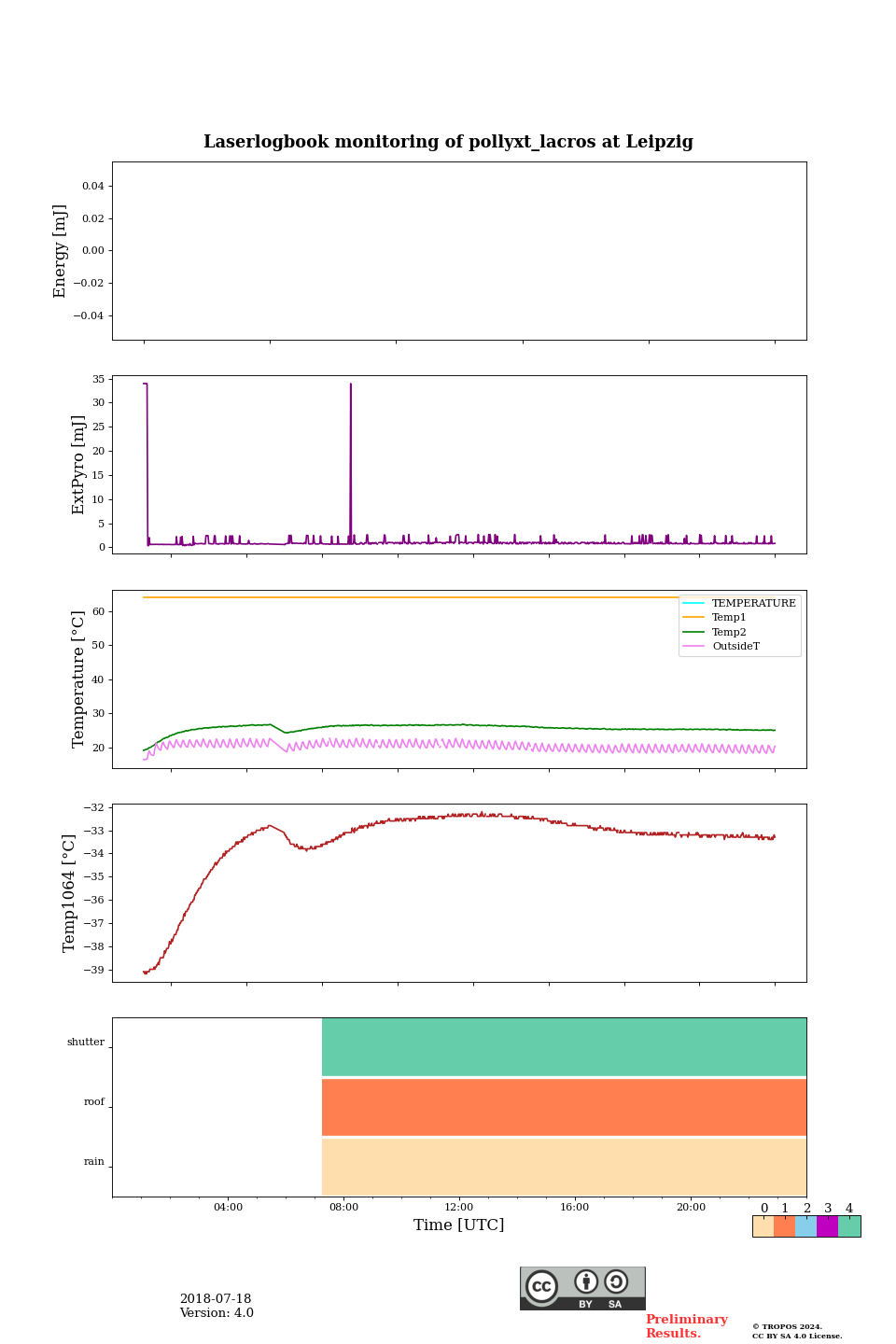Viewport: 896px width, 1344px height.
Task: Click the 'Energy [mJ]' axis label
Action: (x=60, y=251)
